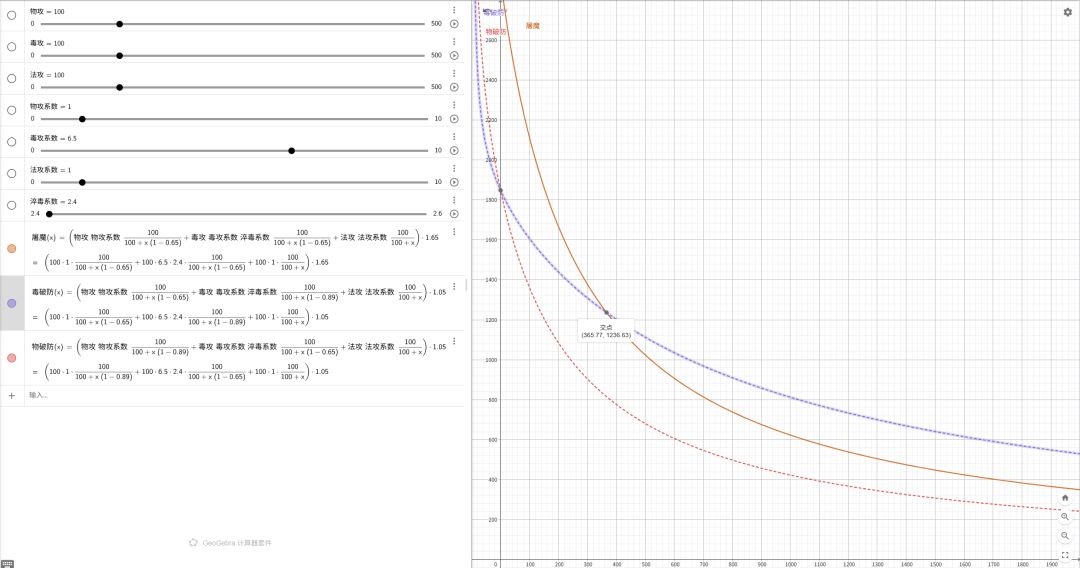The width and height of the screenshot is (1080, 568).
Task: Reset graph to standard view with home icon
Action: pyautogui.click(x=1065, y=498)
